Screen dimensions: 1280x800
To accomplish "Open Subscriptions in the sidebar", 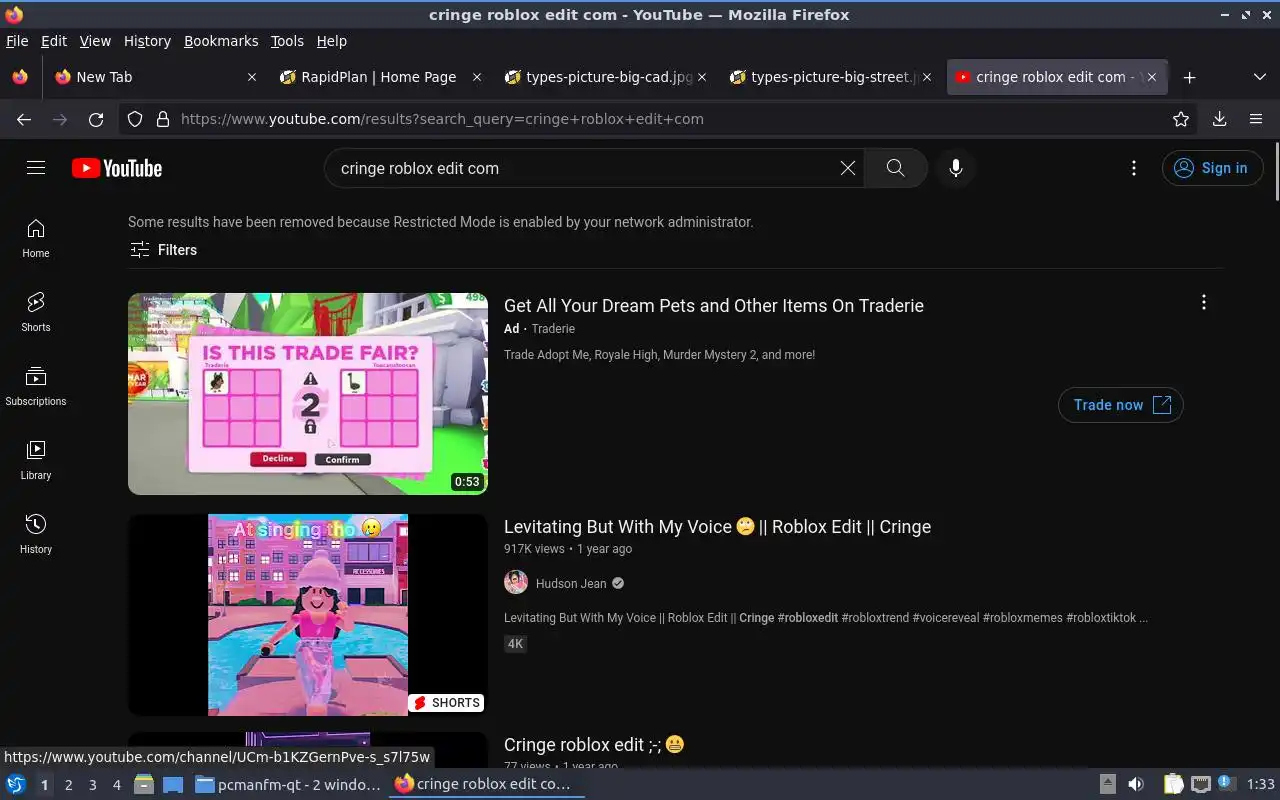I will (36, 387).
